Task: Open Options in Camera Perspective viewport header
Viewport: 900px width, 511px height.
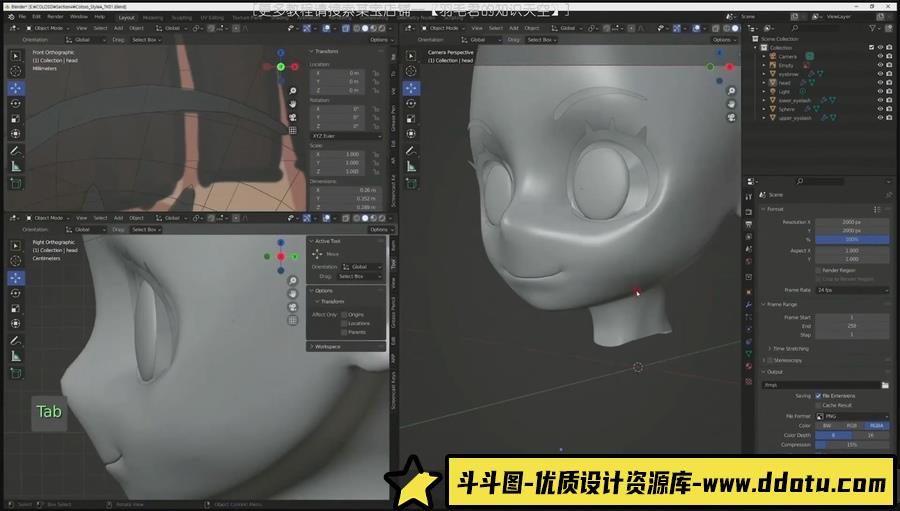Action: coord(722,40)
